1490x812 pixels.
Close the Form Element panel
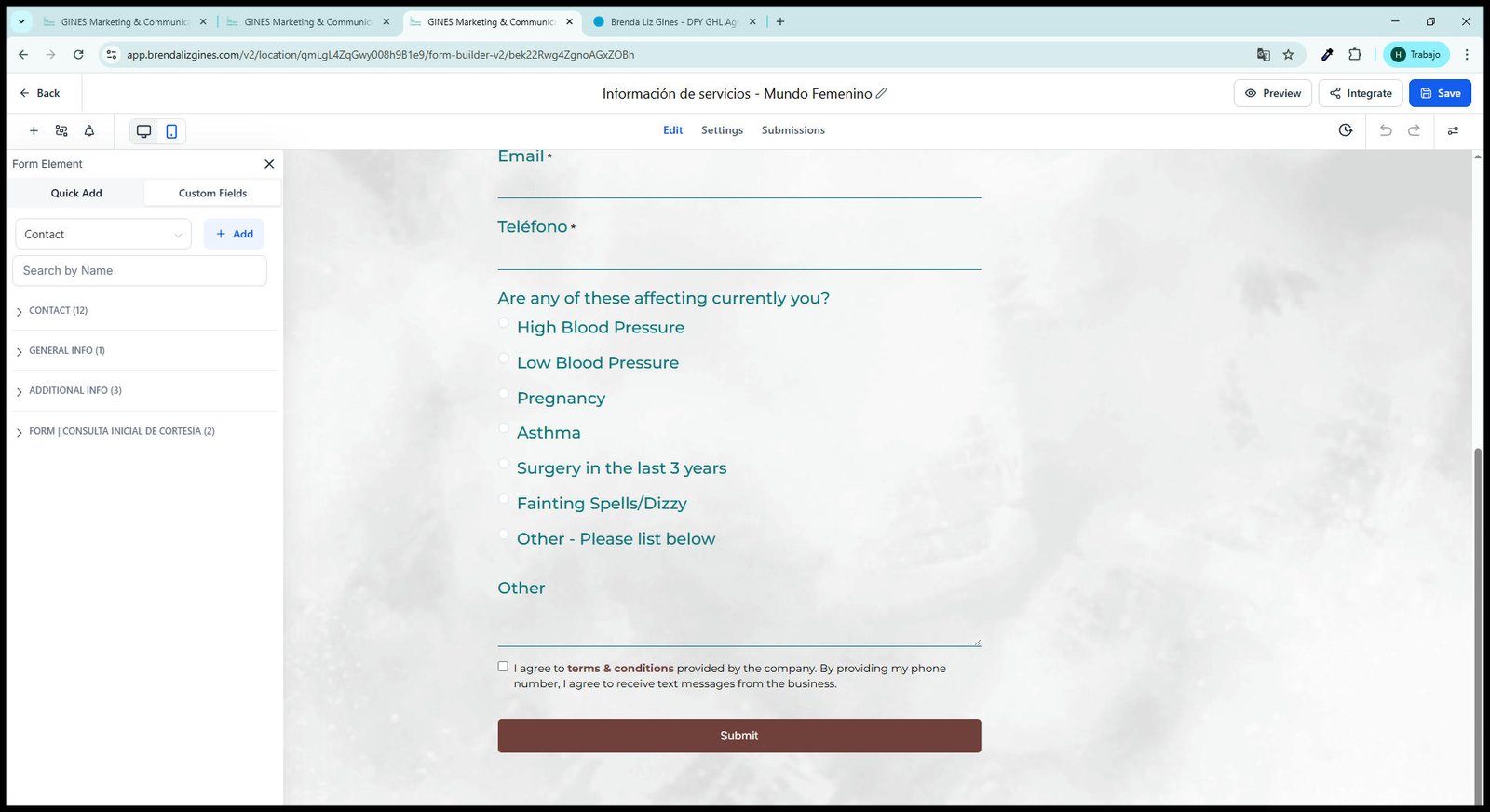point(269,164)
